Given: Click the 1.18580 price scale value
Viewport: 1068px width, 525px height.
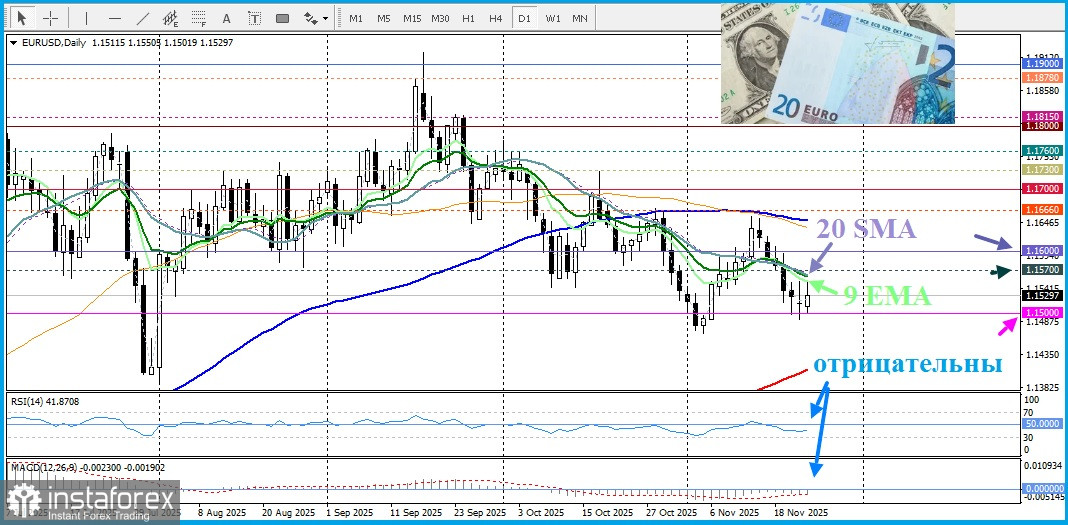Looking at the screenshot, I should point(1041,90).
